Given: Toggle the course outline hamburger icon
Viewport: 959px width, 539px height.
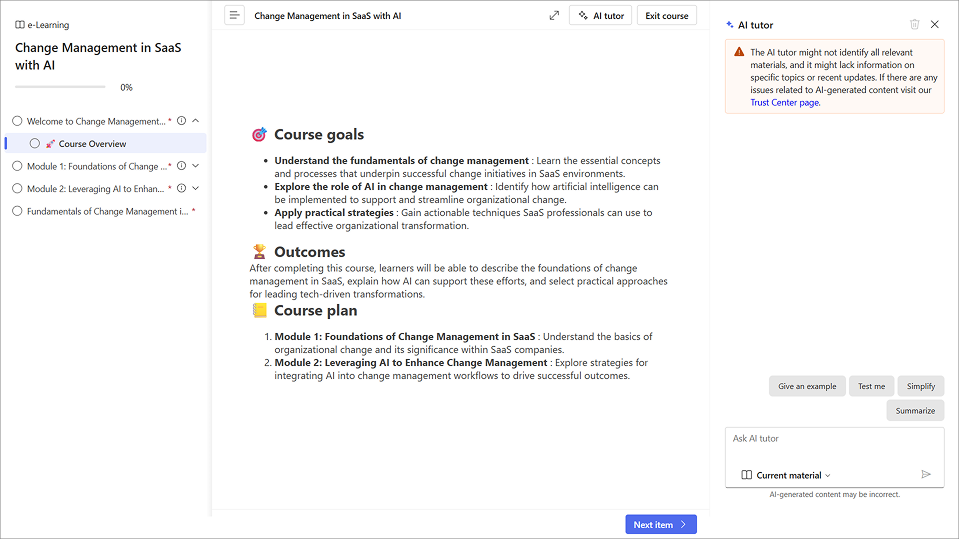Looking at the screenshot, I should click(x=234, y=15).
